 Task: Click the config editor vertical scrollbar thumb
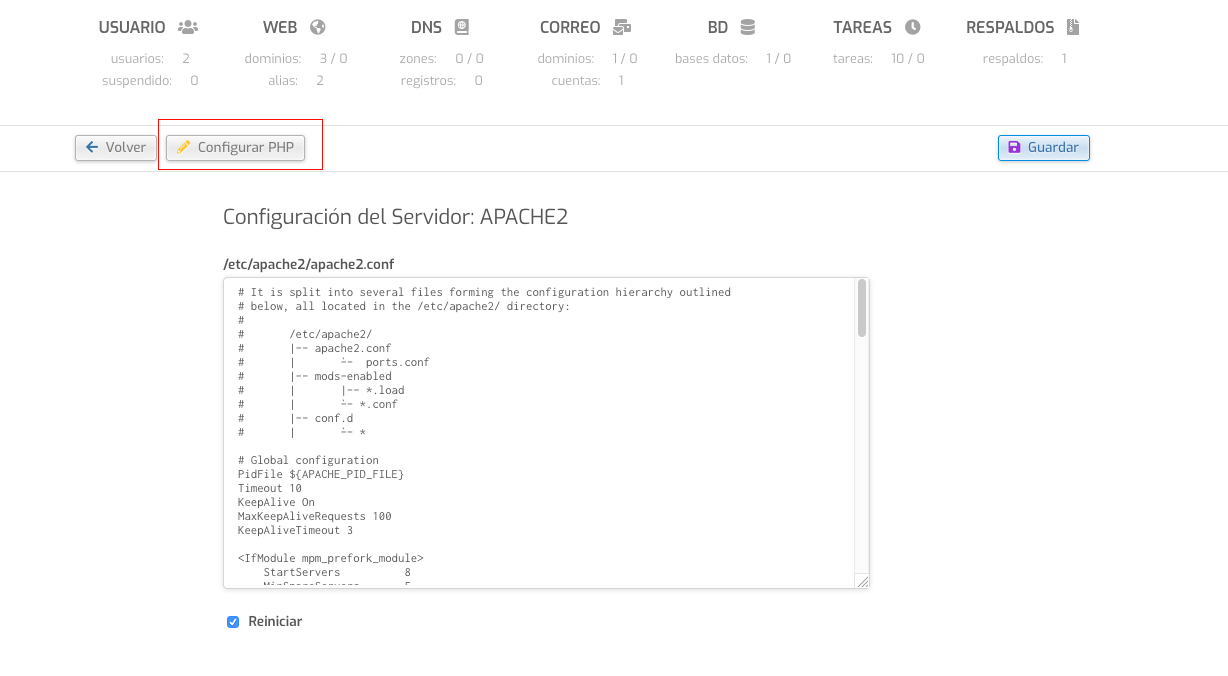862,308
